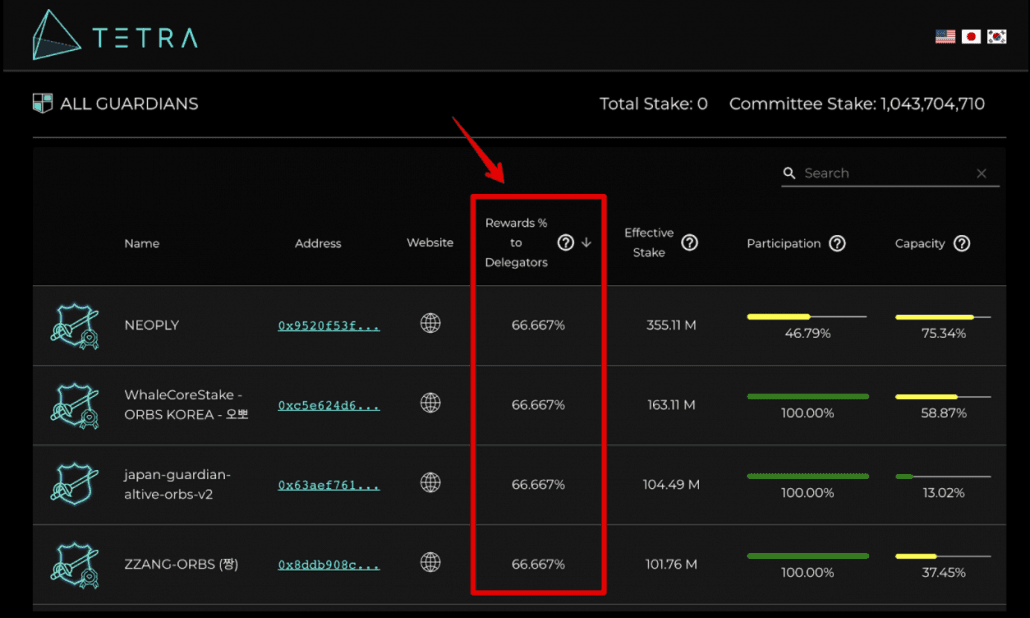The width and height of the screenshot is (1030, 618).
Task: Select WhaleCoreStake - ORBS KOREA name
Action: pos(186,405)
